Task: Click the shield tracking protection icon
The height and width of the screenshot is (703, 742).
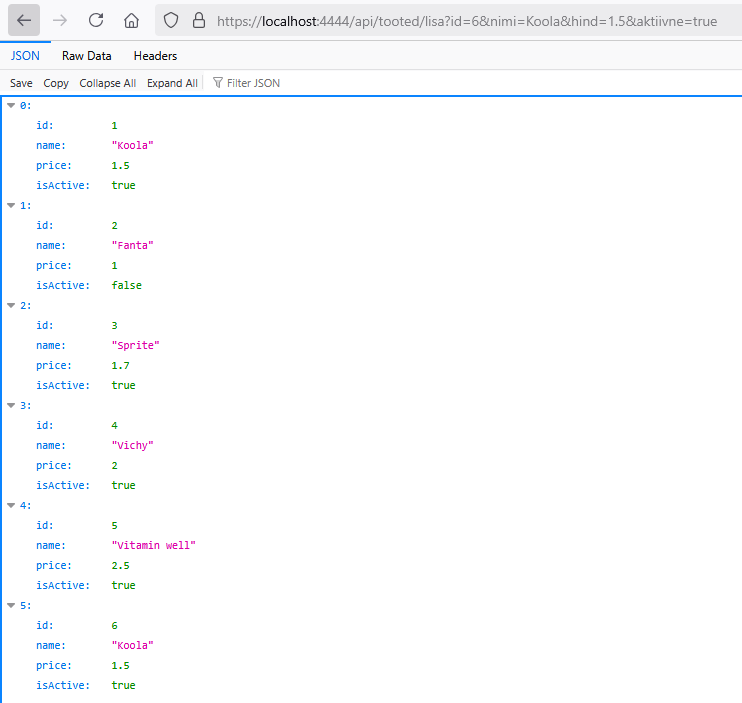Action: click(x=171, y=20)
